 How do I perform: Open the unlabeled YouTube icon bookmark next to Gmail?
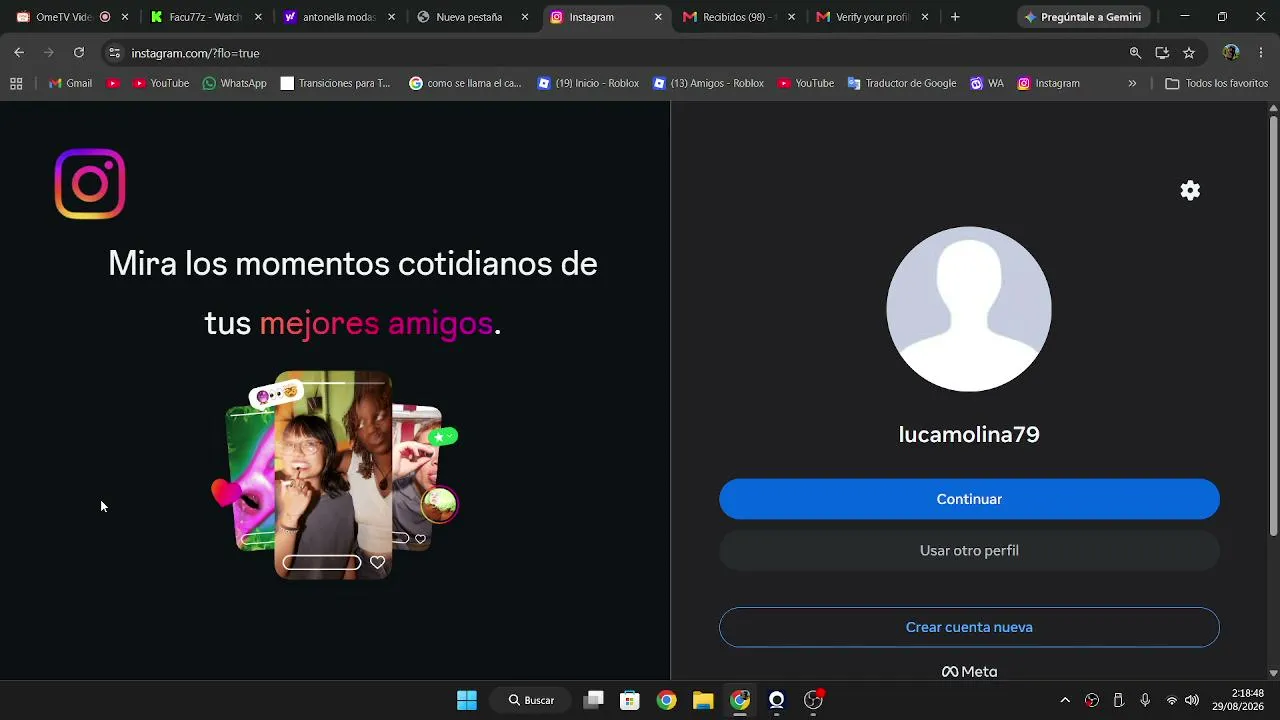113,84
